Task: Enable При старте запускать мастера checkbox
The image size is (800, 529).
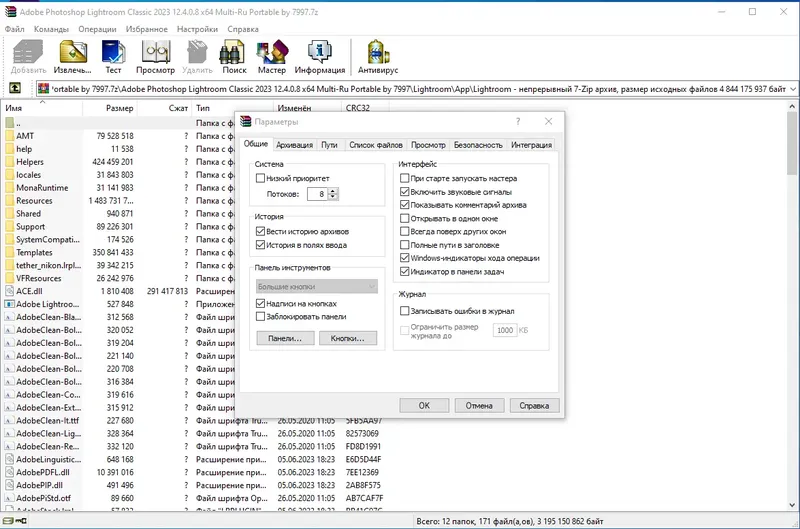Action: 405,178
